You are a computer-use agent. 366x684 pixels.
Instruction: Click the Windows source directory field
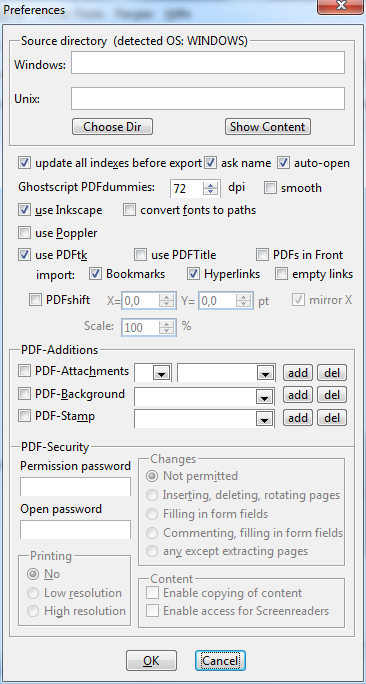(208, 62)
